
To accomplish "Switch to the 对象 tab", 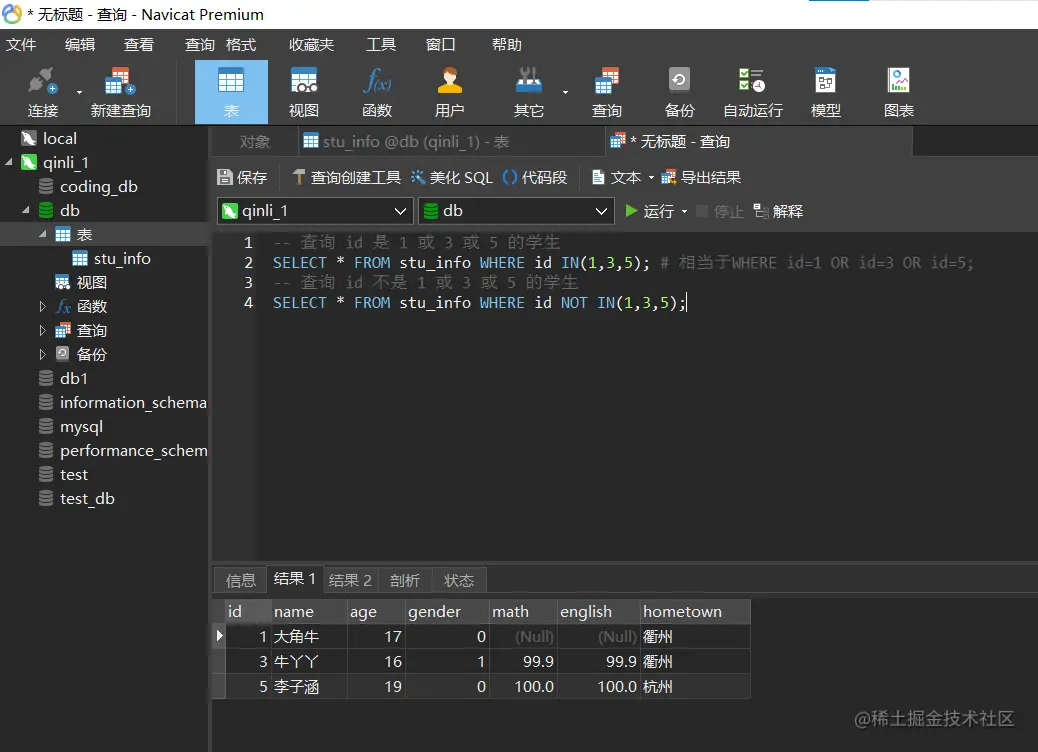I will coord(254,142).
